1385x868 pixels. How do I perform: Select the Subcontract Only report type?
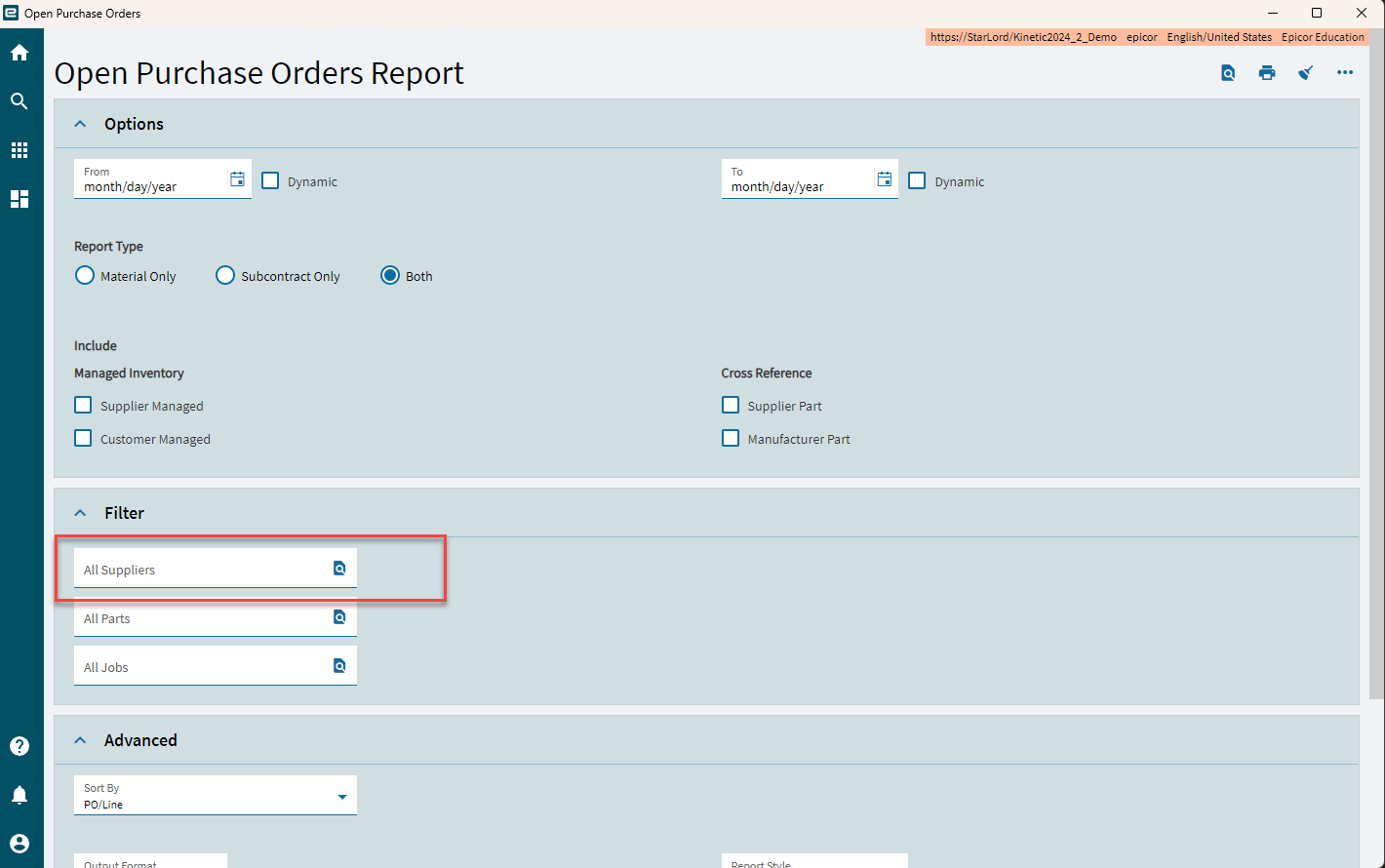pyautogui.click(x=225, y=276)
